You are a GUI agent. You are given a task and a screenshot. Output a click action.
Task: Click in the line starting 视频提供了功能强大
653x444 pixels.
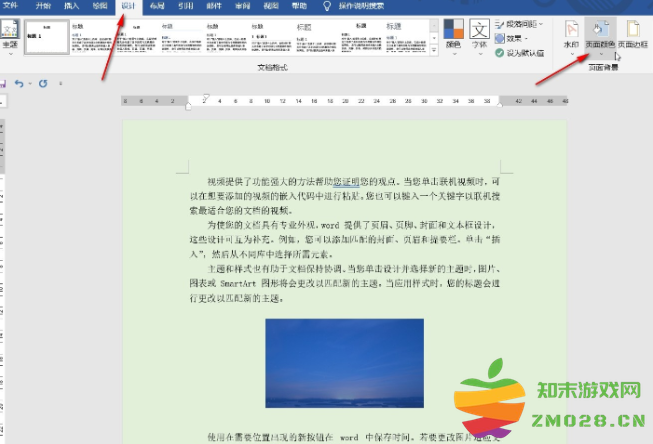353,182
